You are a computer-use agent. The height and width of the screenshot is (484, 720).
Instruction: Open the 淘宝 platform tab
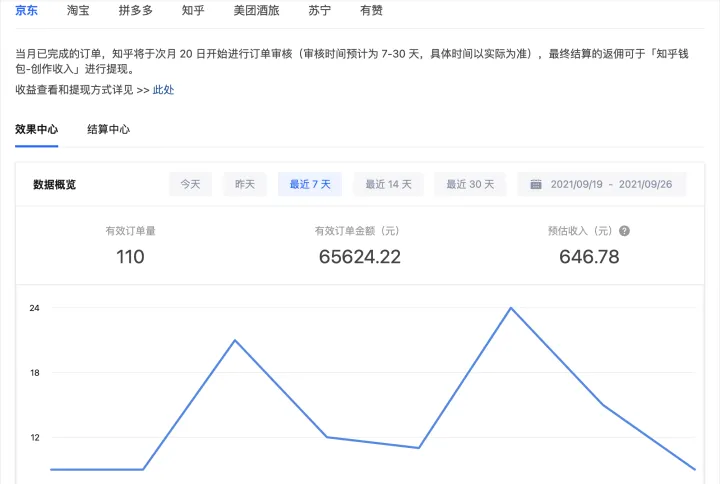tap(78, 10)
